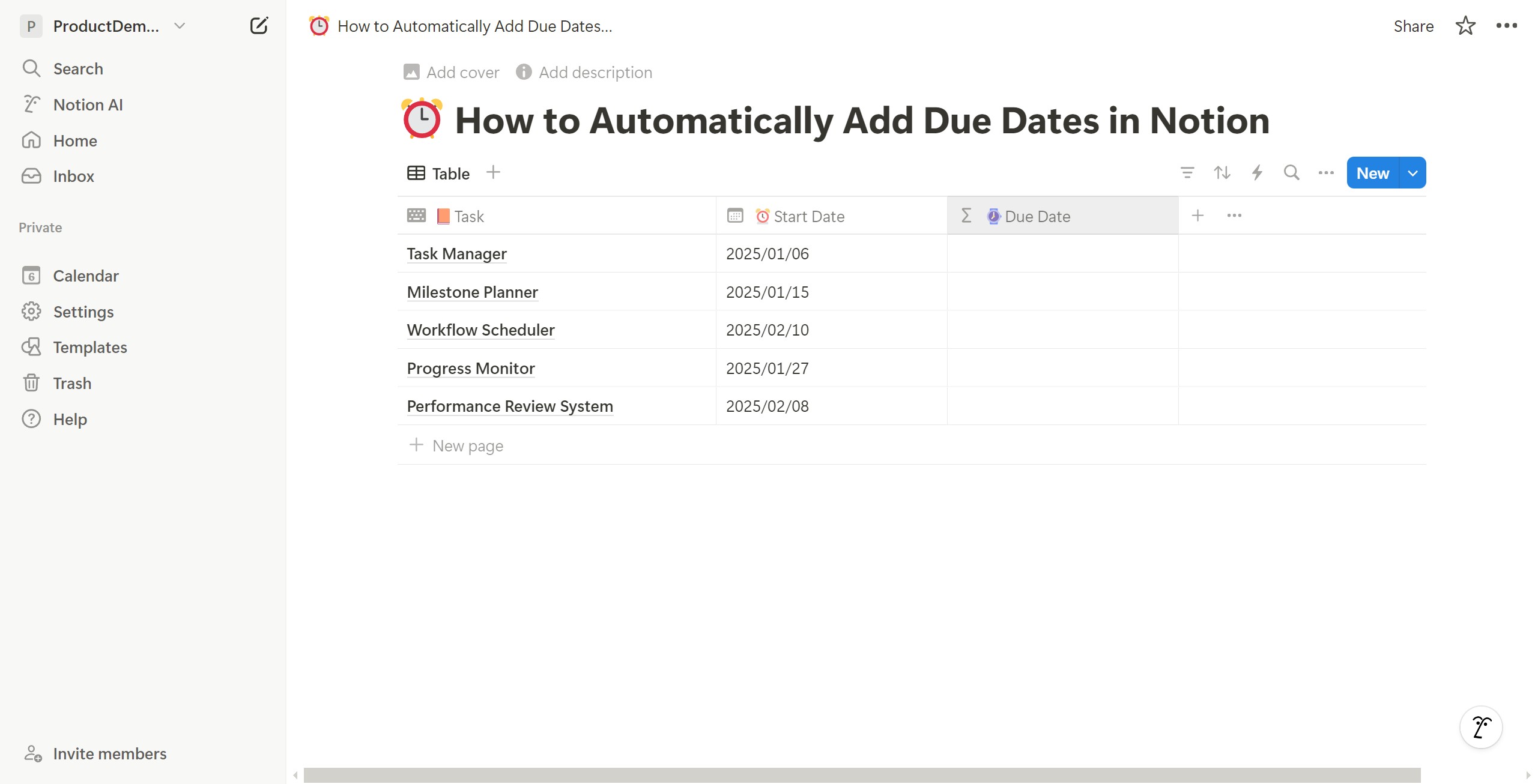Click Add cover
The width and height of the screenshot is (1538, 784).
coord(451,72)
